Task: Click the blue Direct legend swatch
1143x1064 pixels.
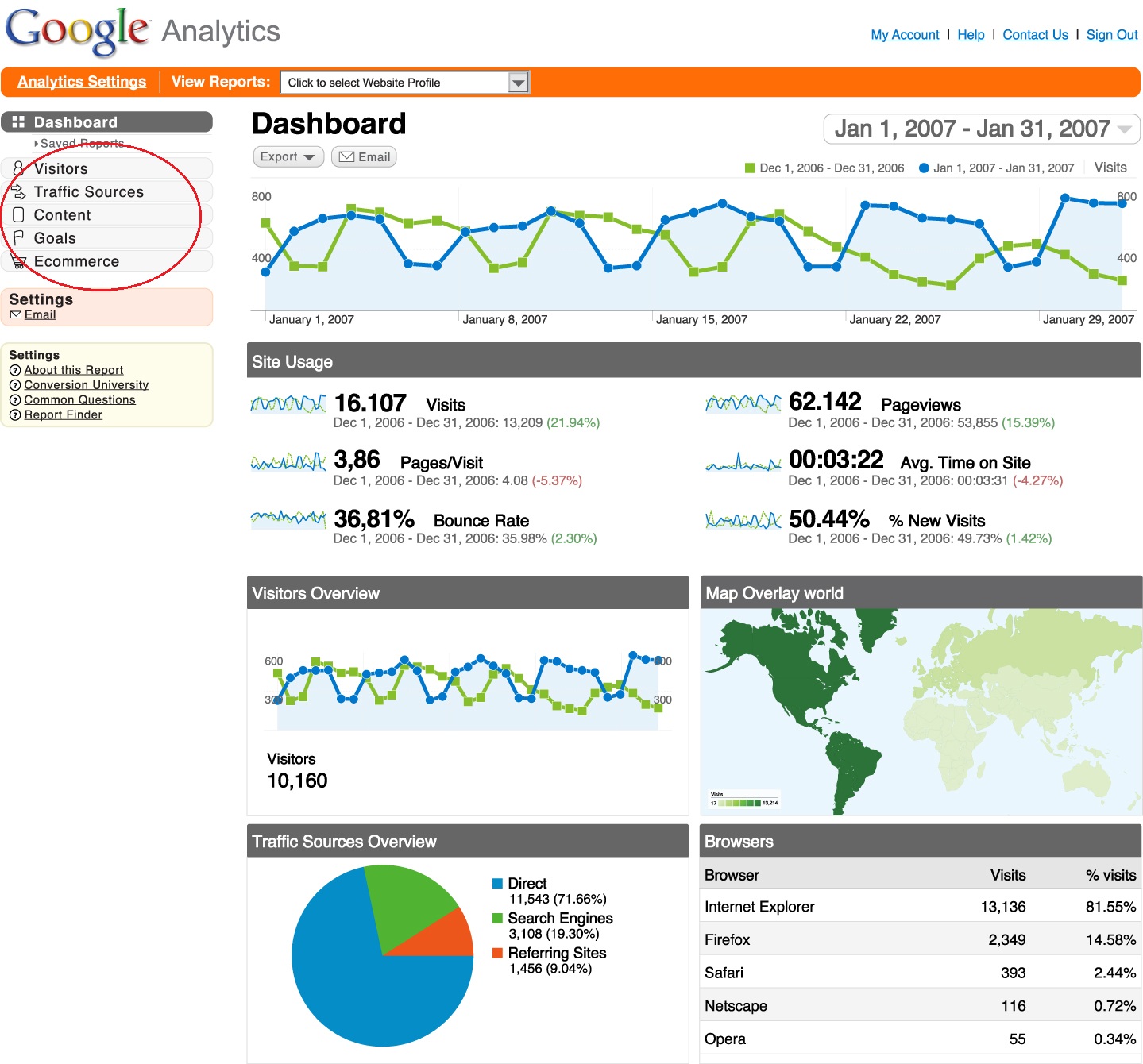Action: click(x=497, y=884)
